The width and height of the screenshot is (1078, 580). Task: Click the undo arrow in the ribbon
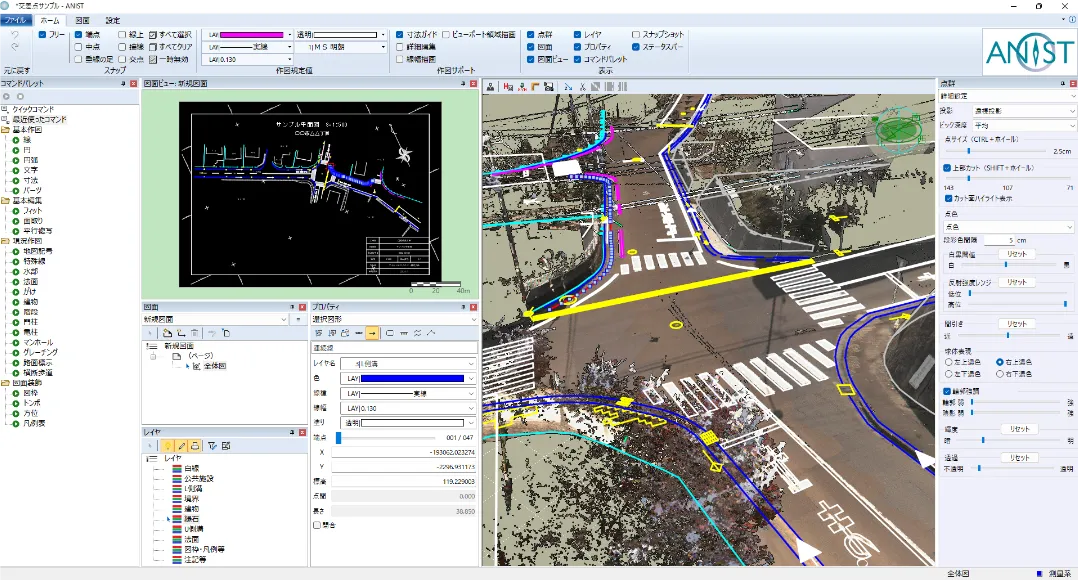15,34
